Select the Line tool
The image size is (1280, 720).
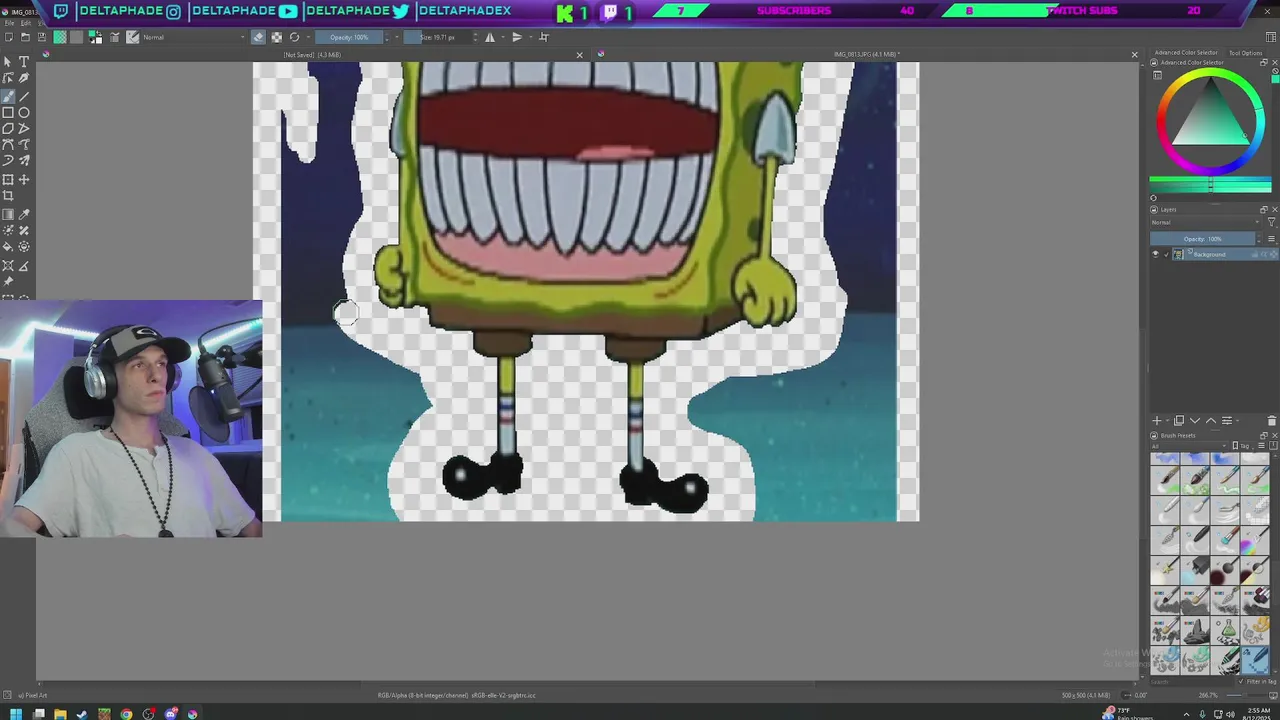[x=24, y=96]
